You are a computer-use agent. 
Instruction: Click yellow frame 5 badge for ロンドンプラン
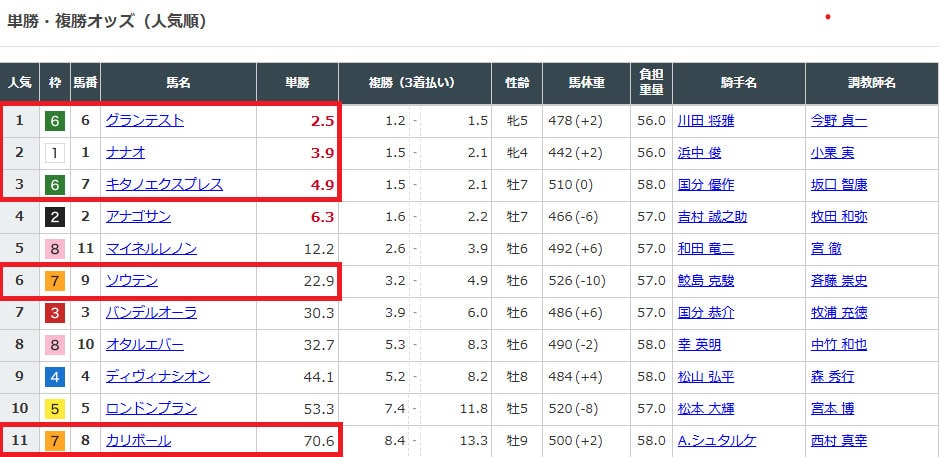click(55, 409)
